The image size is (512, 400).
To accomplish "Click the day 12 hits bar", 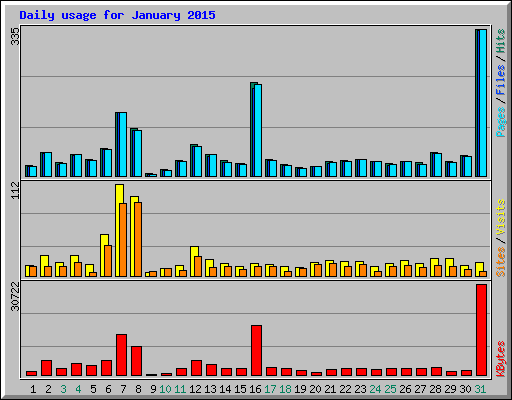I will click(196, 160).
